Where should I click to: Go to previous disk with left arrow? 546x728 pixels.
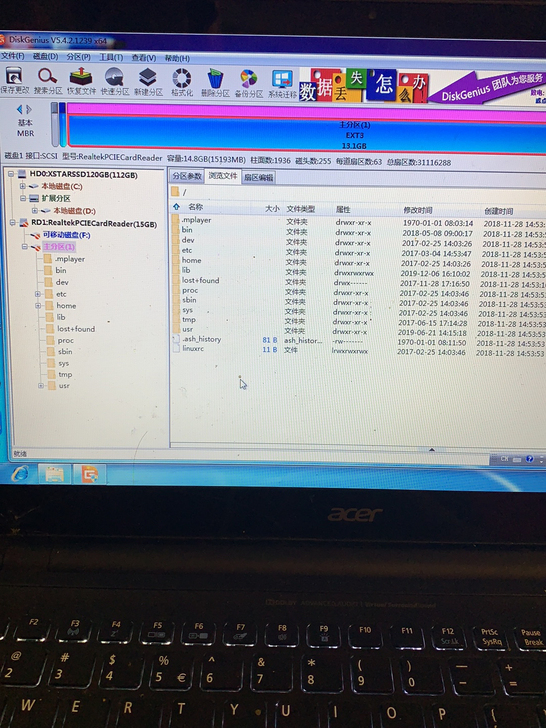tap(20, 110)
